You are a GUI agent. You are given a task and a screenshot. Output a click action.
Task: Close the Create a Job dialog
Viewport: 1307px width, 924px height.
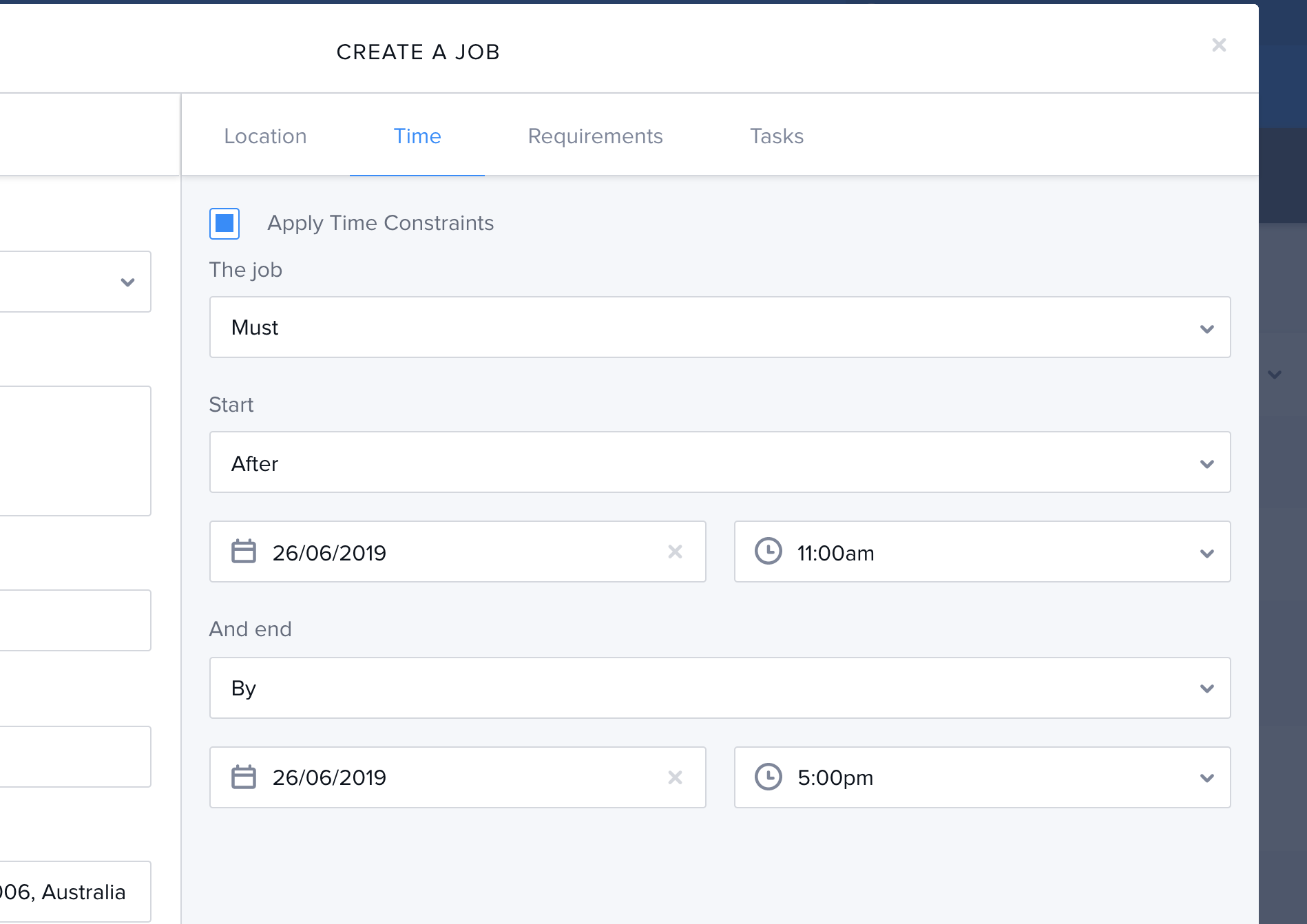(1219, 45)
